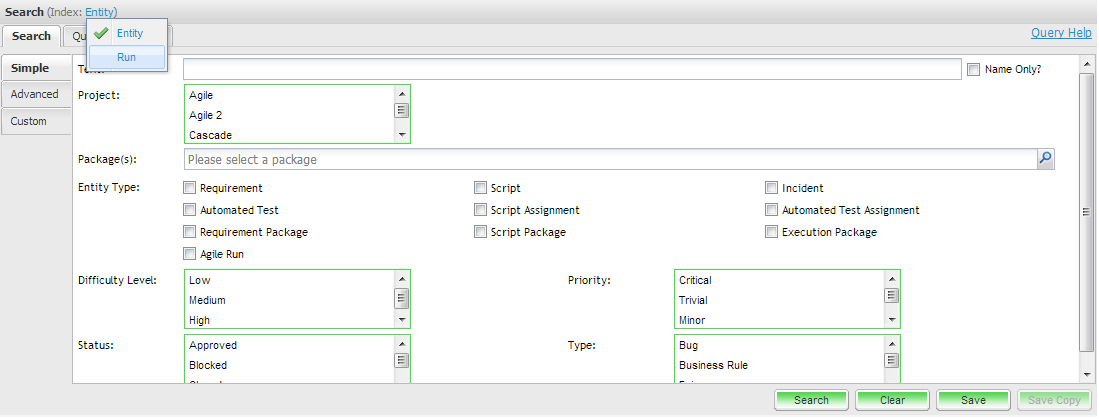Open the Query Help link
Image resolution: width=1099 pixels, height=419 pixels.
1061,33
